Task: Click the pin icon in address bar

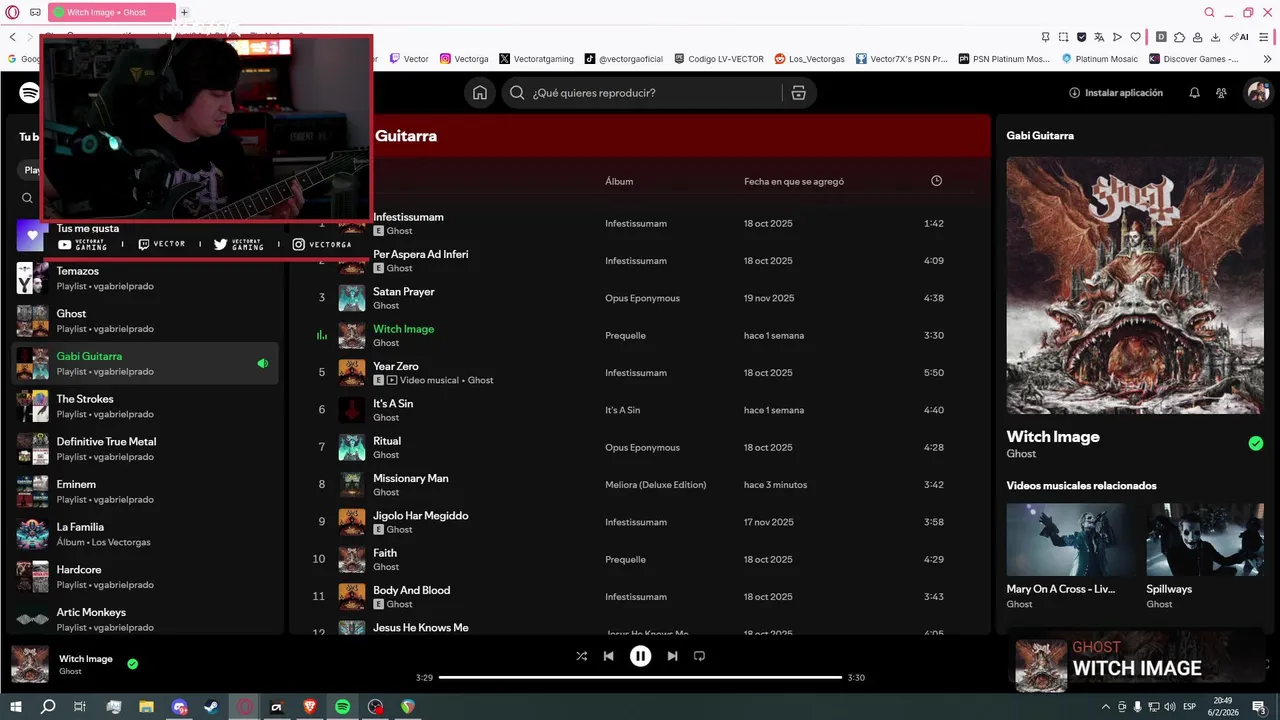Action: pos(1045,37)
